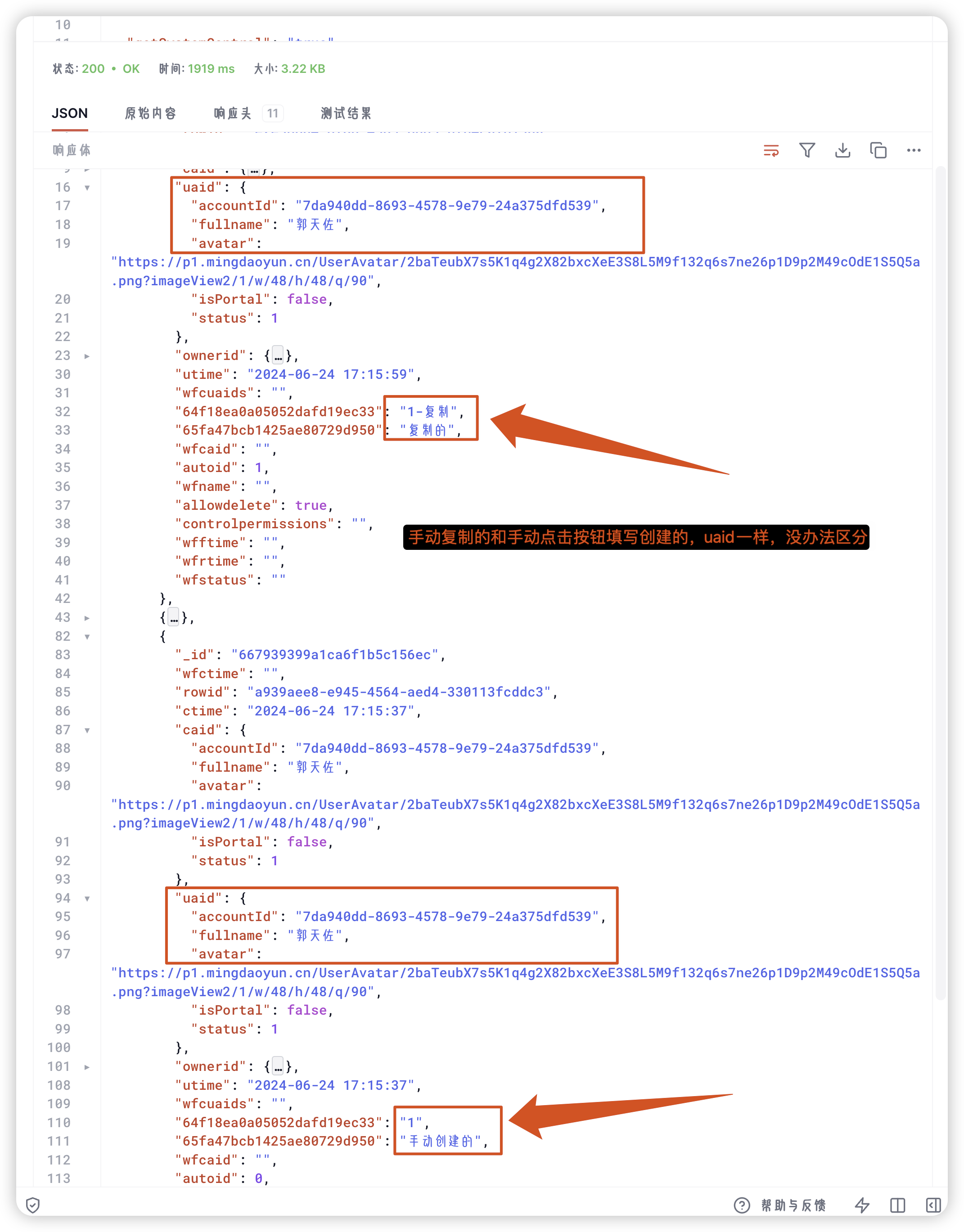Collapse the uaid object on line 94
Image resolution: width=964 pixels, height=1232 pixels.
(x=87, y=899)
